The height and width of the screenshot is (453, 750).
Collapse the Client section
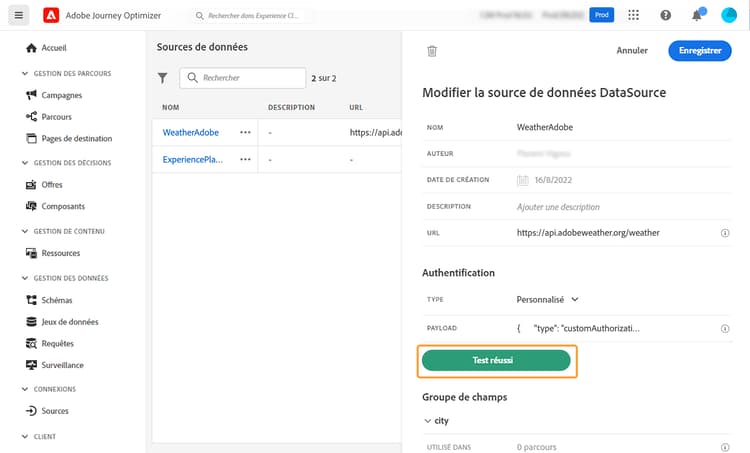point(25,436)
